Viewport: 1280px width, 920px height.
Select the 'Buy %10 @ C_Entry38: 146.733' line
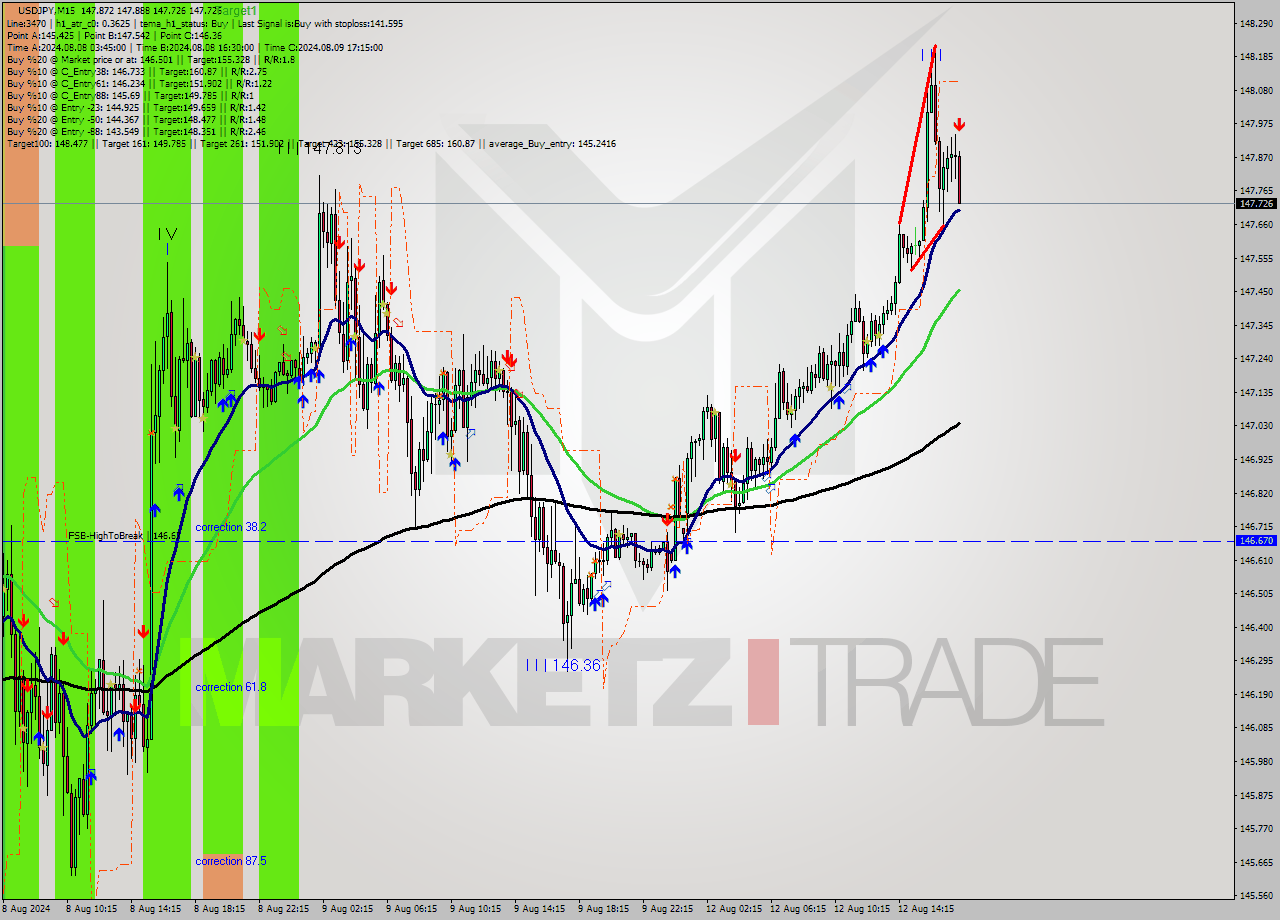tap(136, 71)
